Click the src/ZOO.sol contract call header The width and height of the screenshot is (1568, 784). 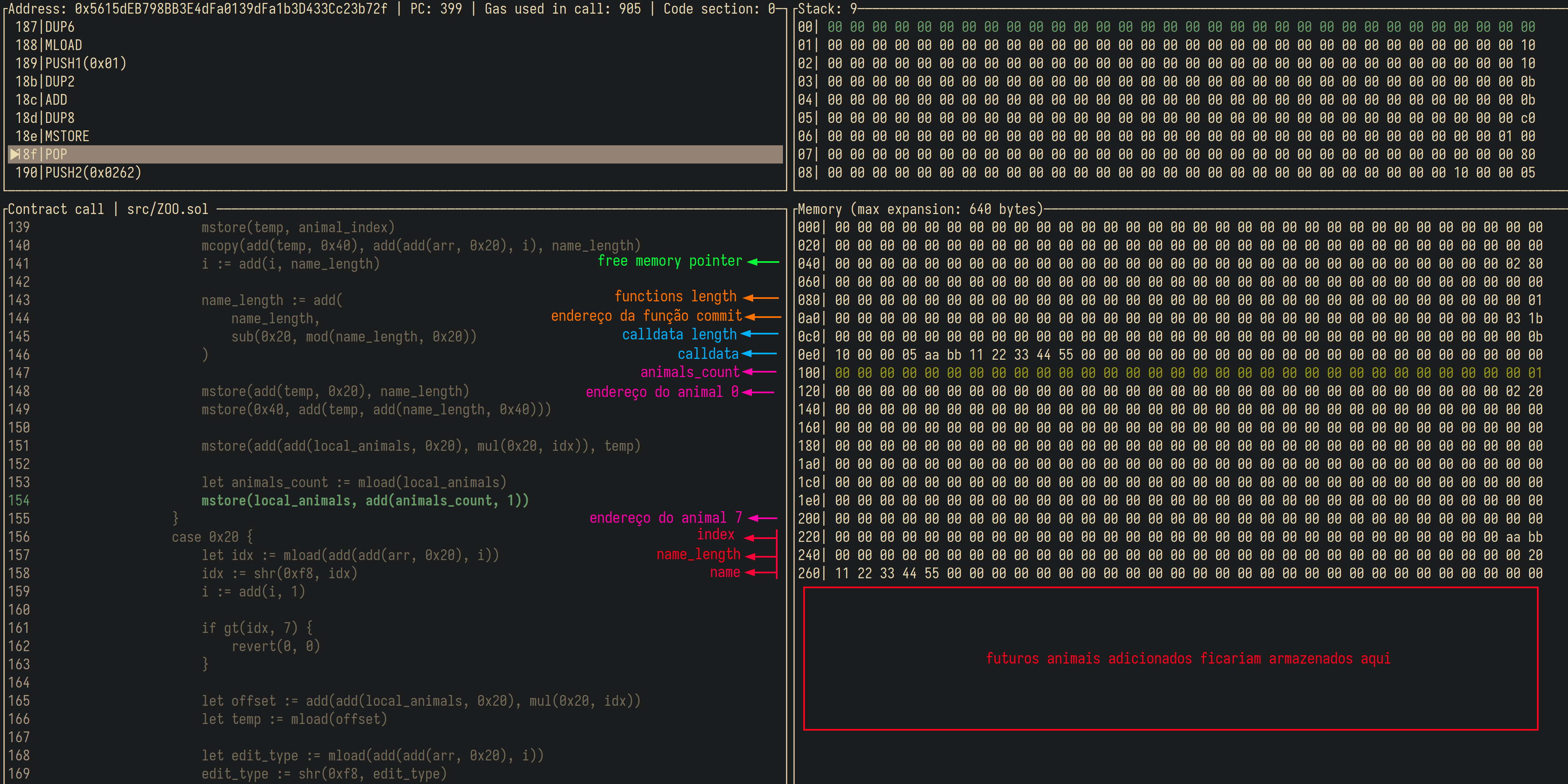108,209
